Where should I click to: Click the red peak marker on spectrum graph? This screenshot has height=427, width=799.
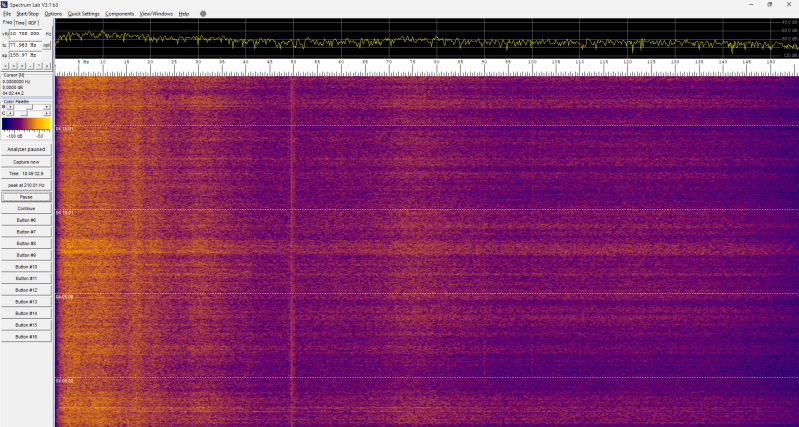click(x=582, y=46)
